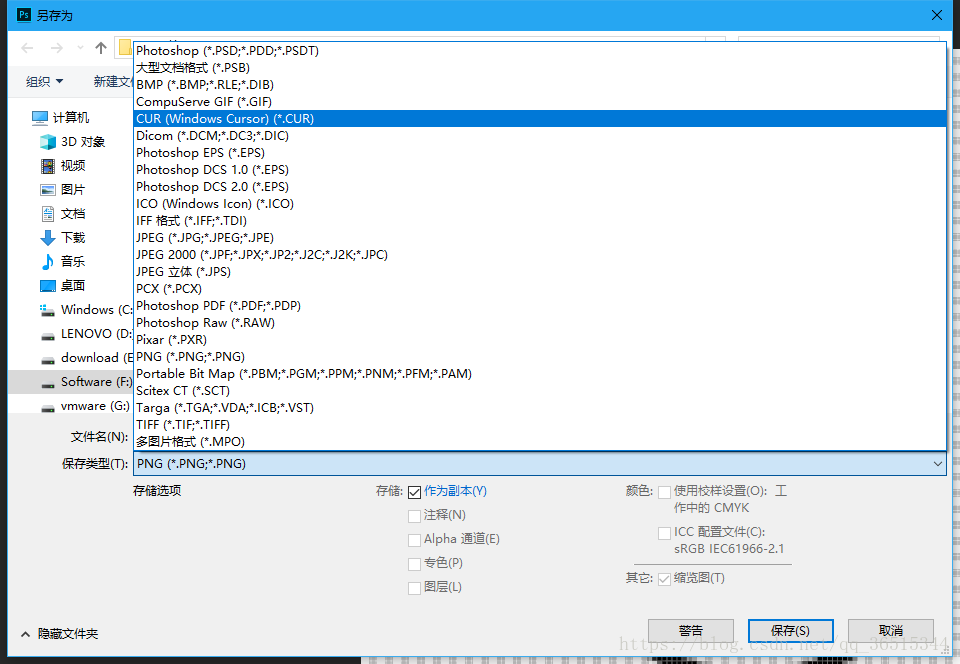Click the 警告 warning button
Image resolution: width=960 pixels, height=664 pixels.
pyautogui.click(x=691, y=631)
